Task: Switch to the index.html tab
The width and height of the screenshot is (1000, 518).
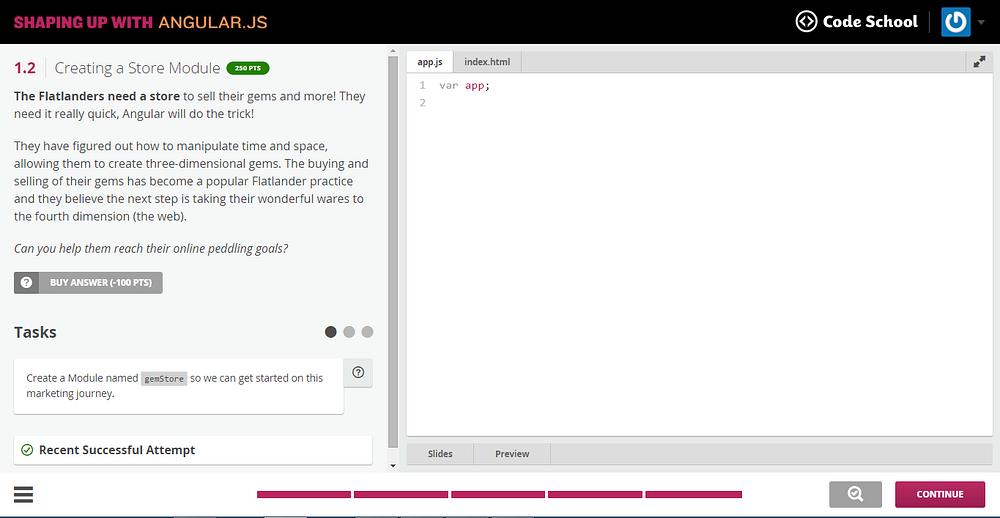Action: click(x=487, y=62)
